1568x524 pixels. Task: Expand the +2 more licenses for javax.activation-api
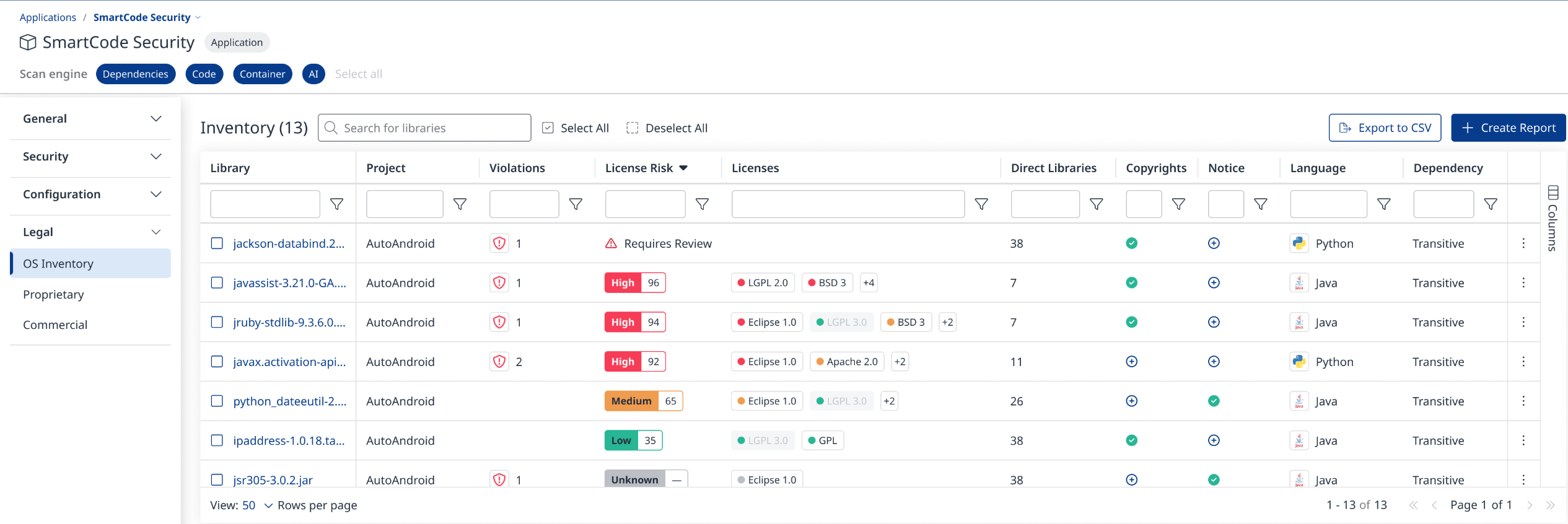900,362
